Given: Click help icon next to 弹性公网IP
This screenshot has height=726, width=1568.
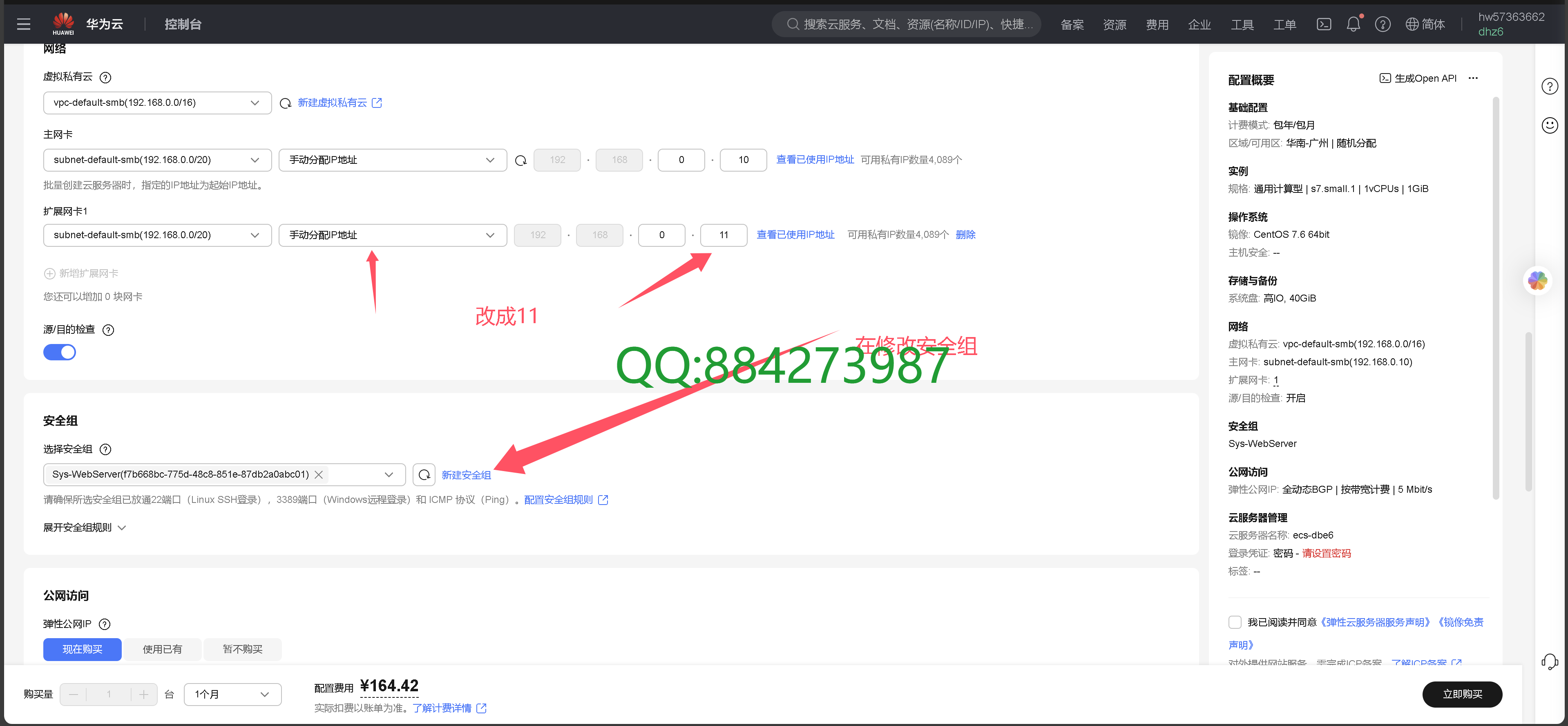Looking at the screenshot, I should click(x=105, y=624).
